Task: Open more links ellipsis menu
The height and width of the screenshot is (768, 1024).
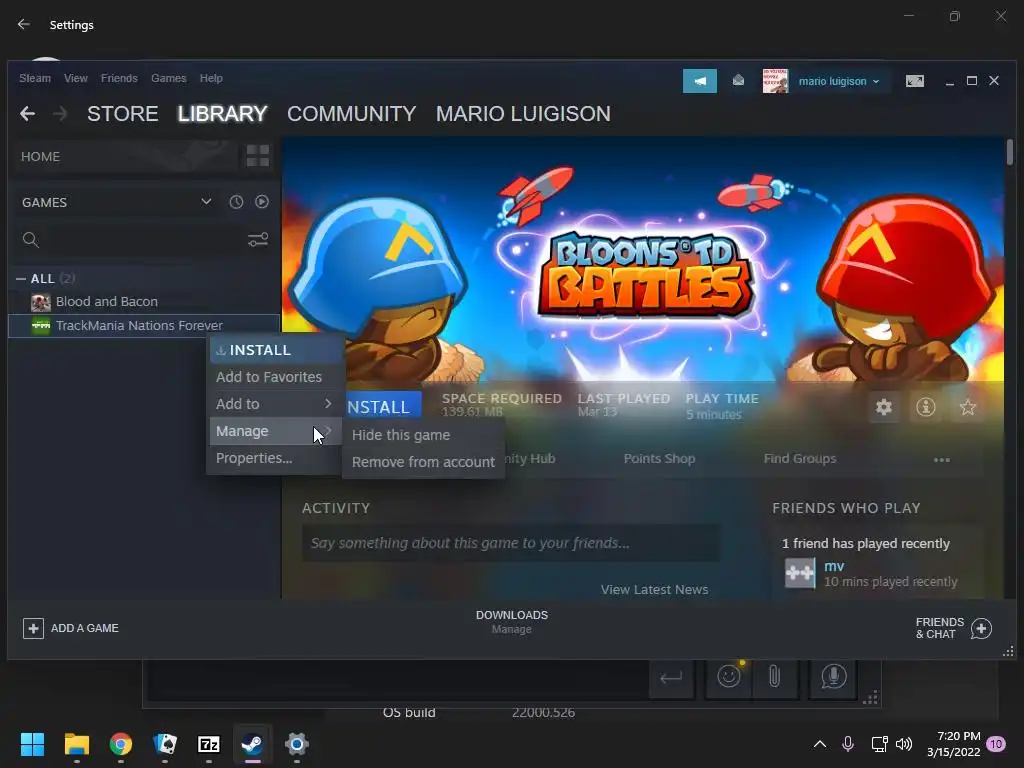Action: click(x=942, y=460)
